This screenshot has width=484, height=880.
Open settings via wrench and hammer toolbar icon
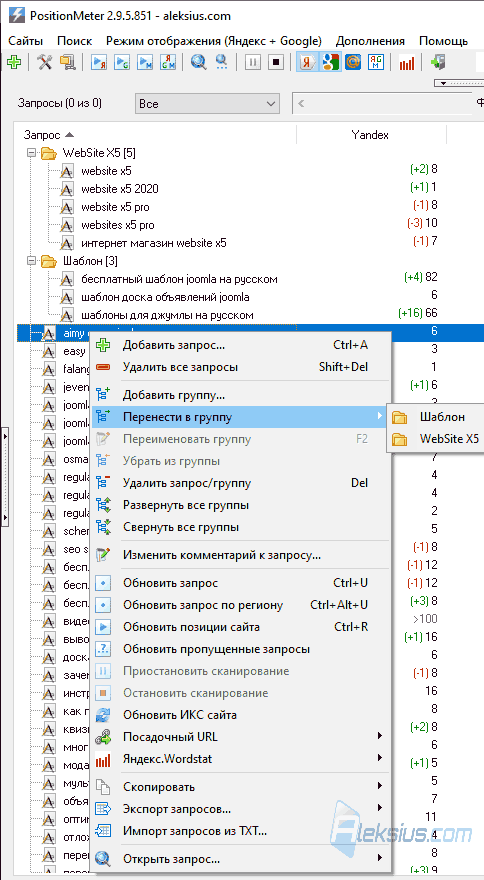pos(44,62)
